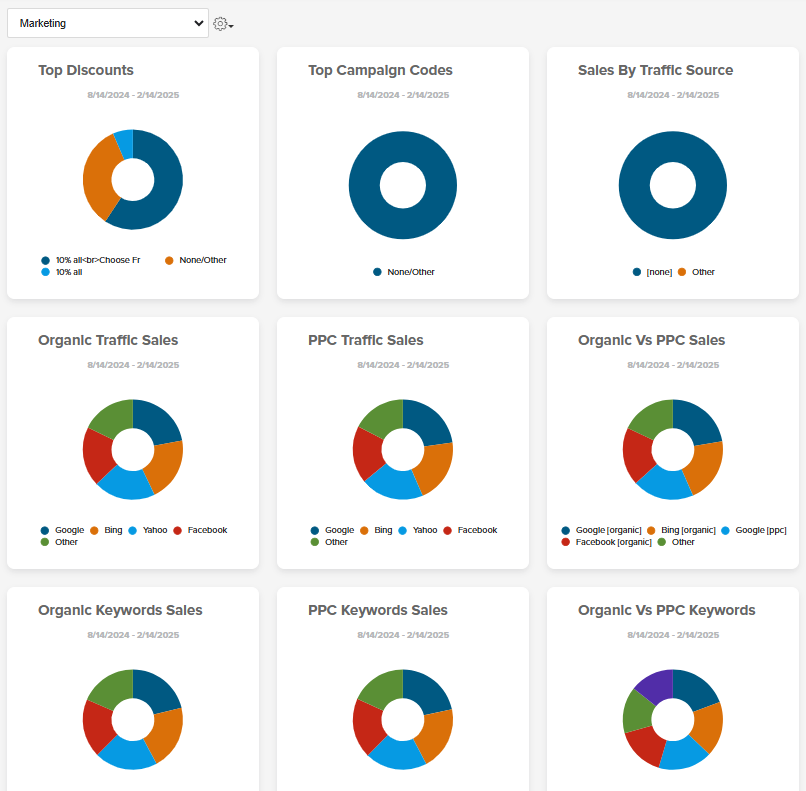
Task: Click light blue slice in PPC Traffic Sales chart
Action: [394, 484]
